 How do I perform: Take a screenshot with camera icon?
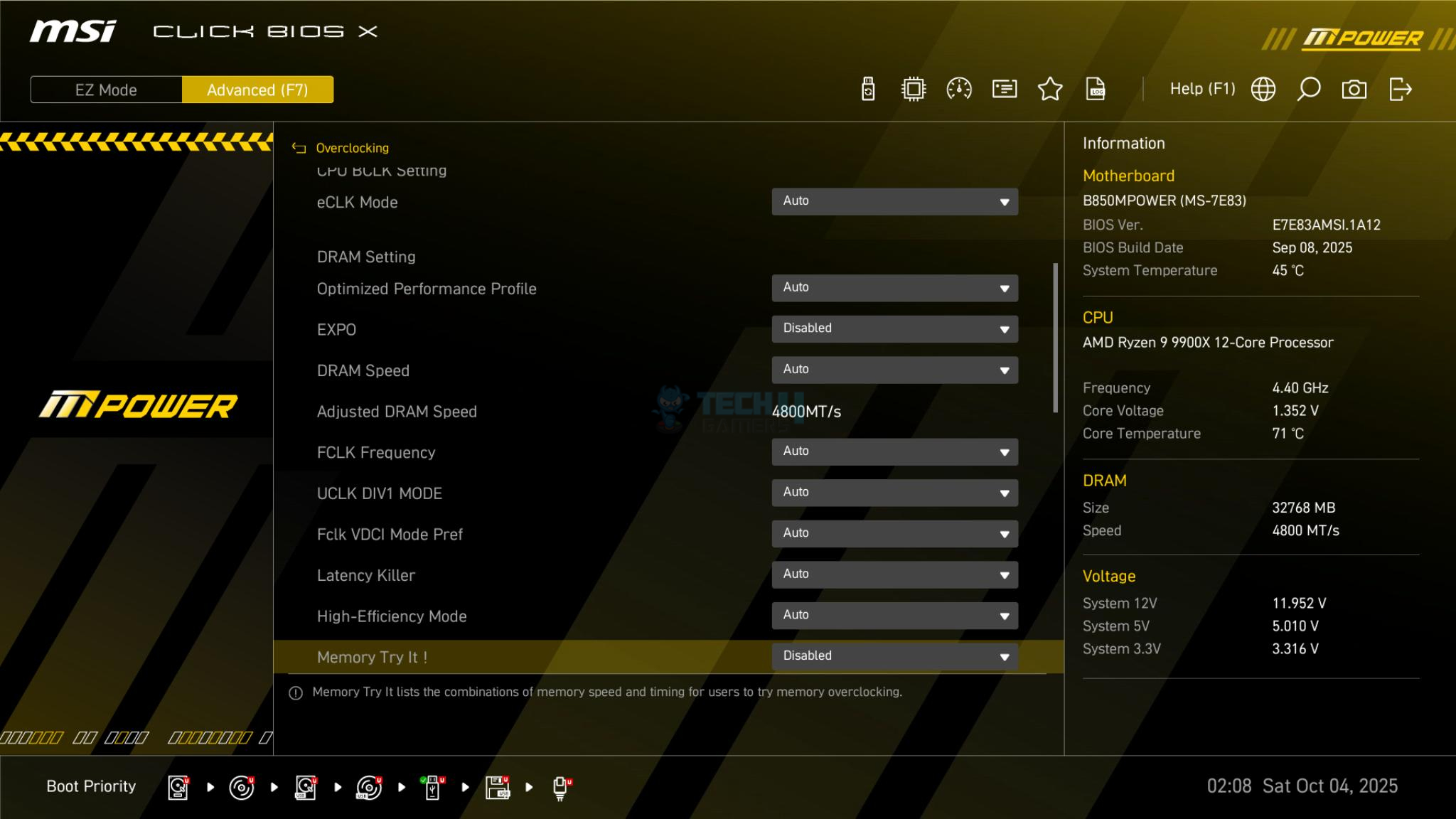coord(1354,90)
